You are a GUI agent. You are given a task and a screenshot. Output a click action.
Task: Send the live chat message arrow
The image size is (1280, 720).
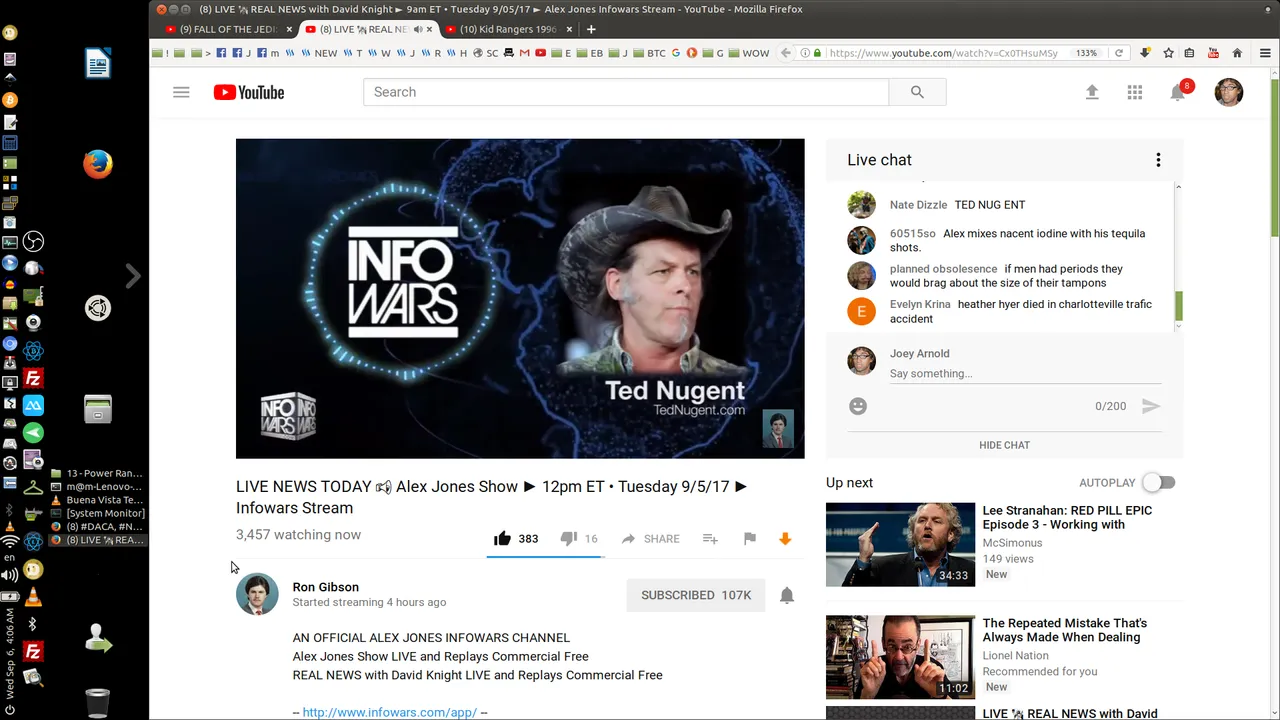click(x=1151, y=406)
